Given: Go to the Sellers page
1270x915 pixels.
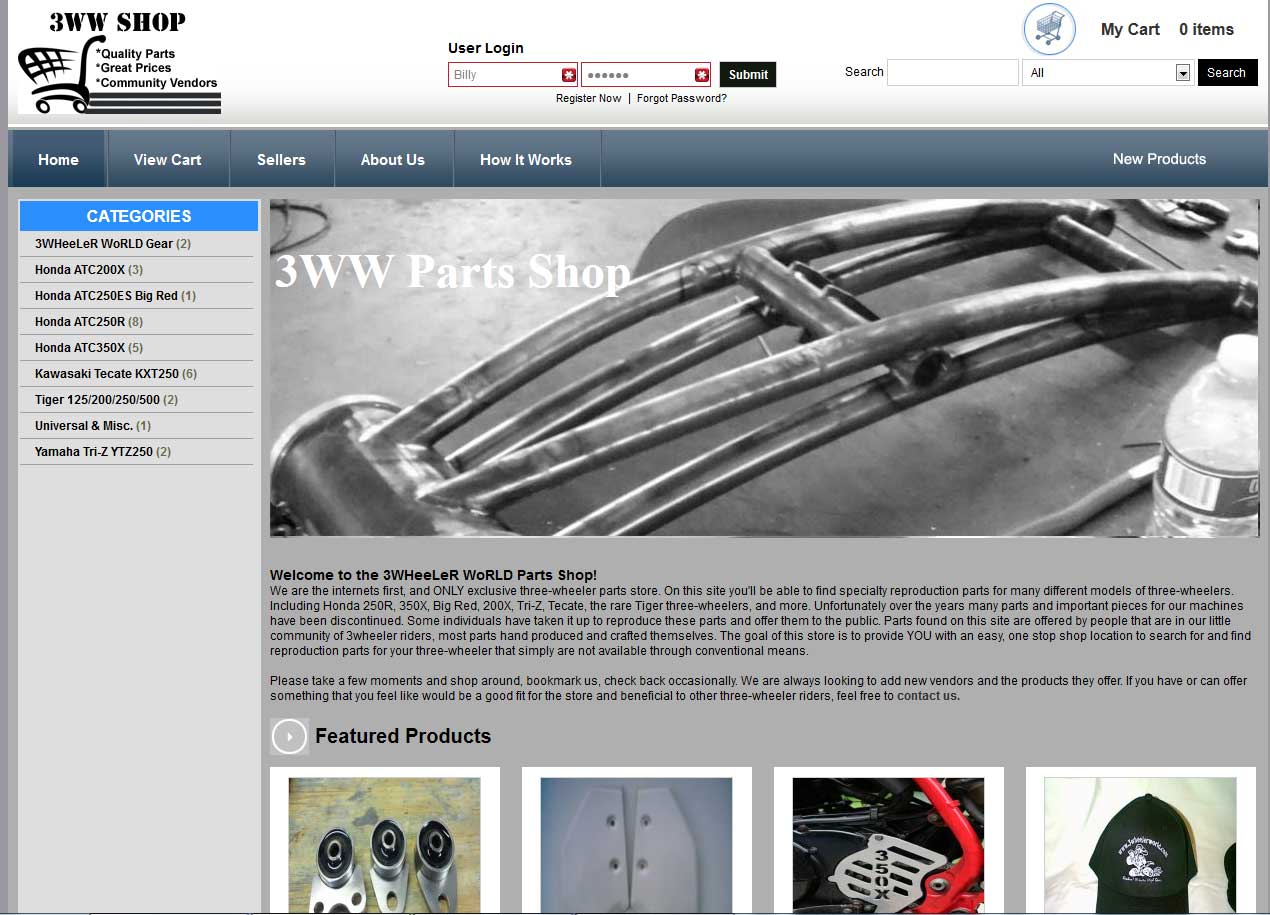Looking at the screenshot, I should 281,160.
